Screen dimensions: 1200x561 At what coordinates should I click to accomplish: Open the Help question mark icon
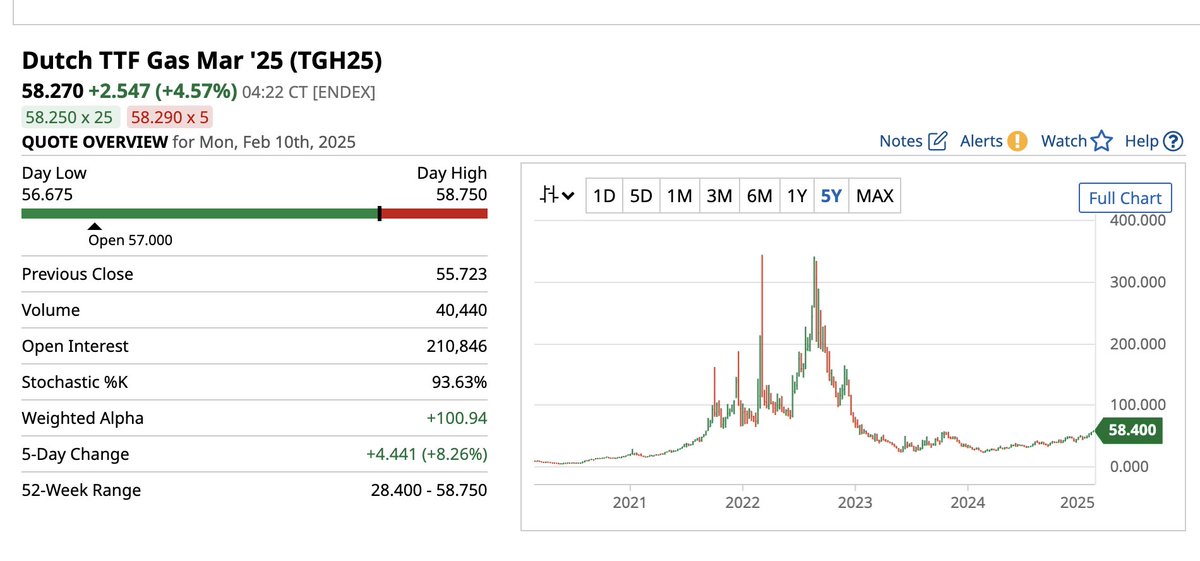pyautogui.click(x=1173, y=141)
